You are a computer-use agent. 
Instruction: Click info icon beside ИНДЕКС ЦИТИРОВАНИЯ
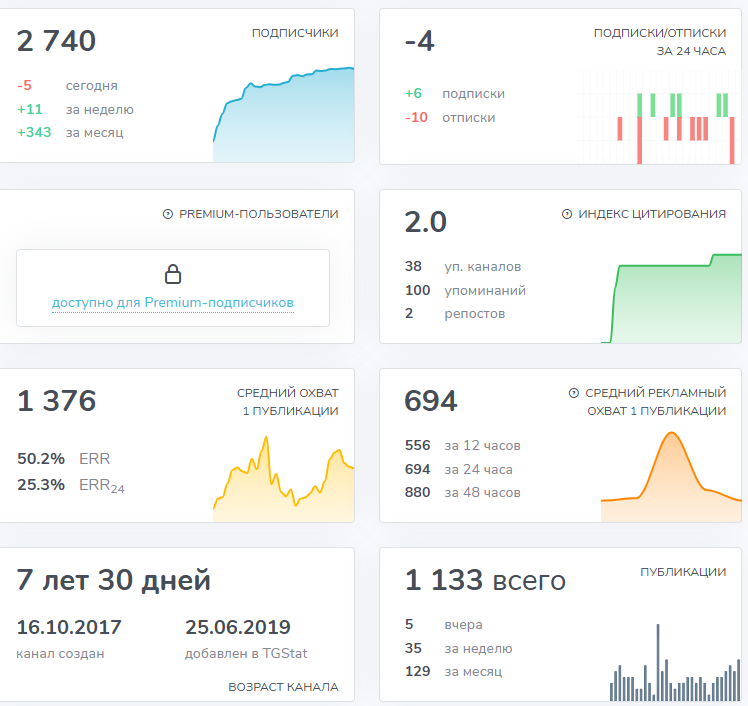coord(567,214)
